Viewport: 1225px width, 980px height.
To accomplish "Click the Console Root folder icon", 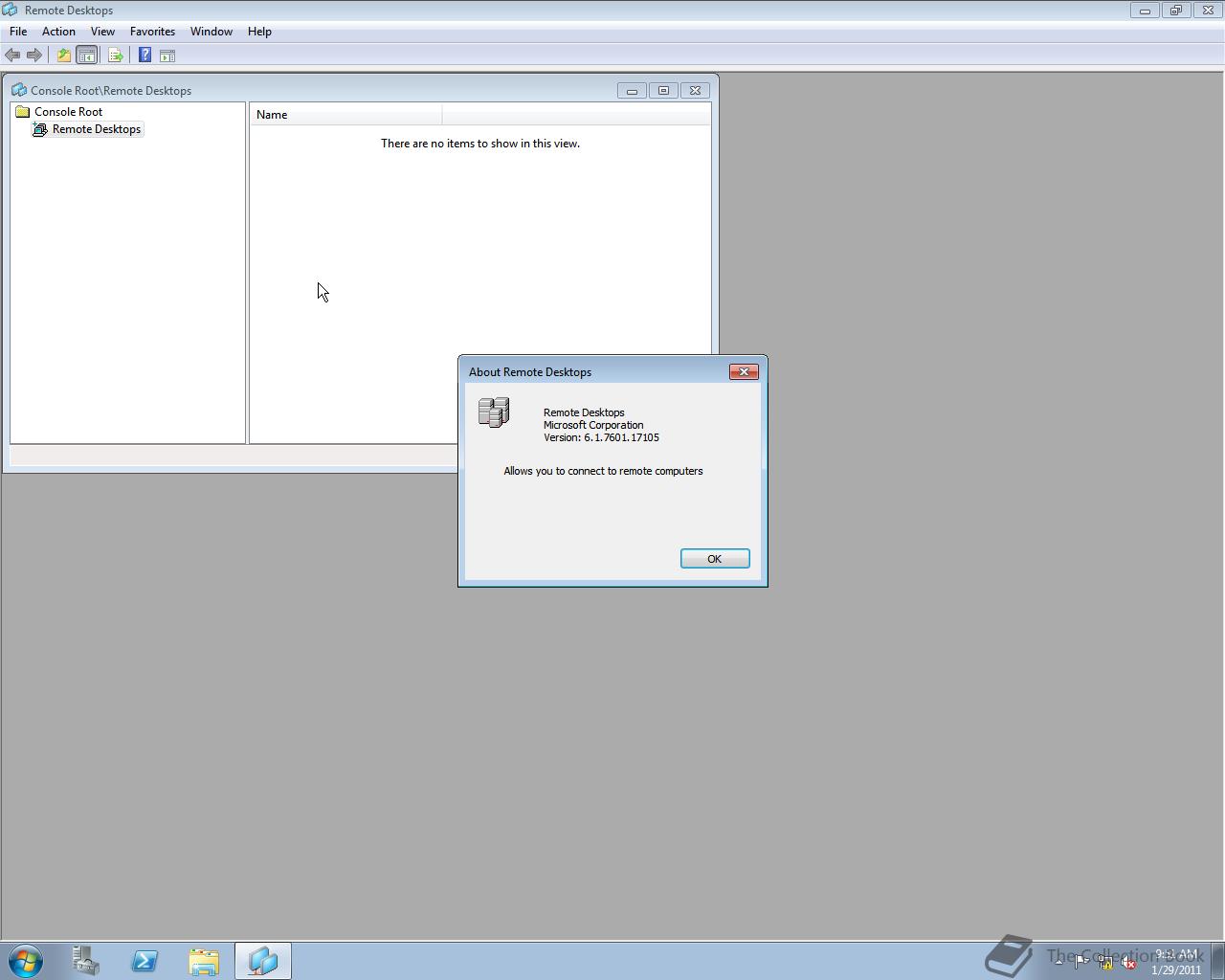I will pos(23,112).
